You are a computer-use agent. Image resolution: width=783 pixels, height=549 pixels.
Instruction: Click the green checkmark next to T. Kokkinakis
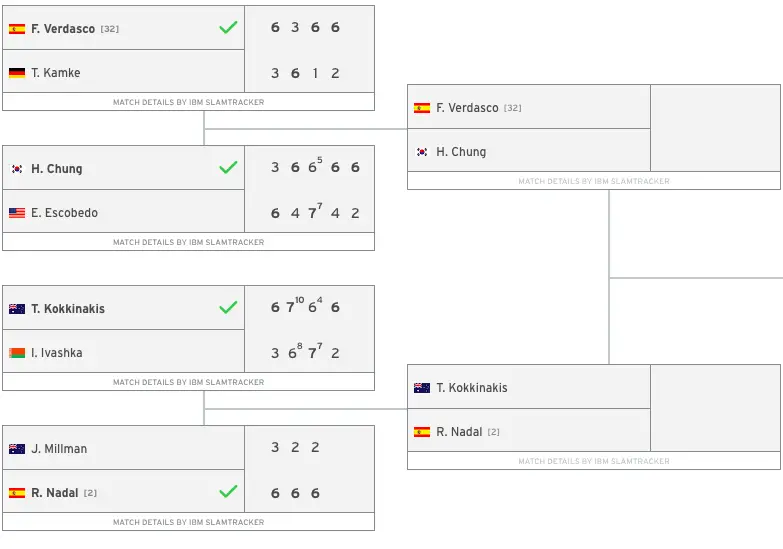coord(228,307)
